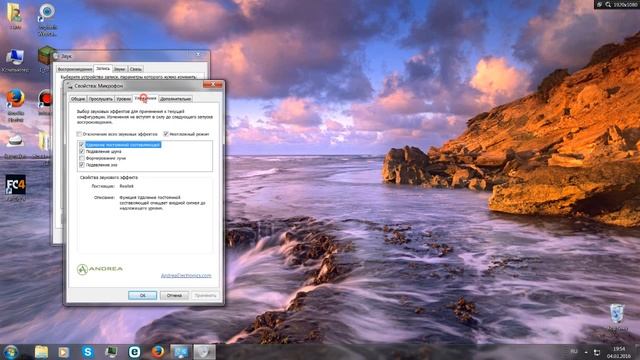This screenshot has height=360, width=640.
Task: Open Firefox from the taskbar
Action: coord(158,351)
